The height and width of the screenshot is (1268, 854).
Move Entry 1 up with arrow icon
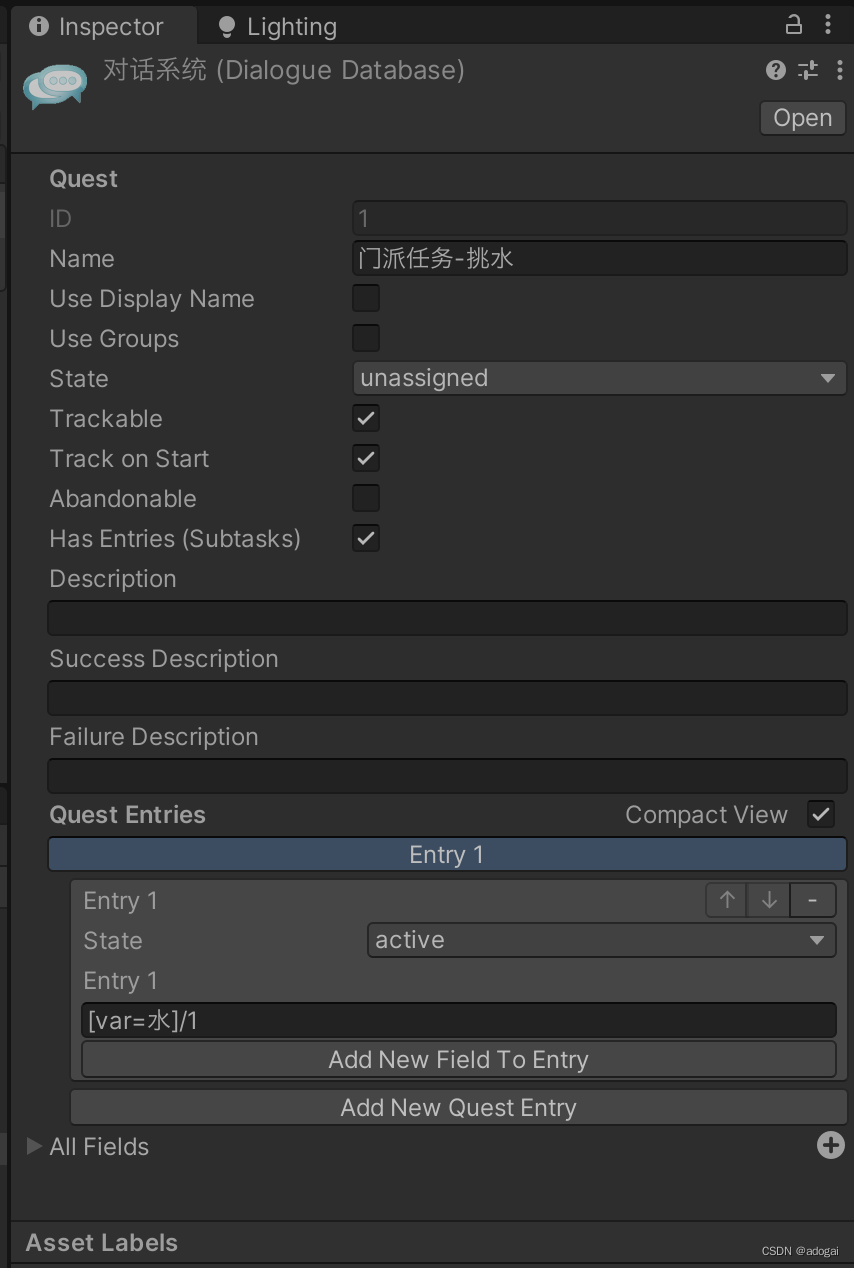pyautogui.click(x=726, y=900)
